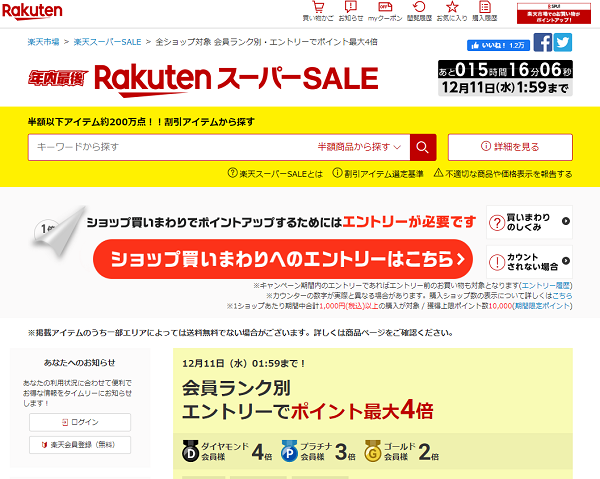
Task: Click the Diamond member medal icon
Action: pyautogui.click(x=190, y=451)
